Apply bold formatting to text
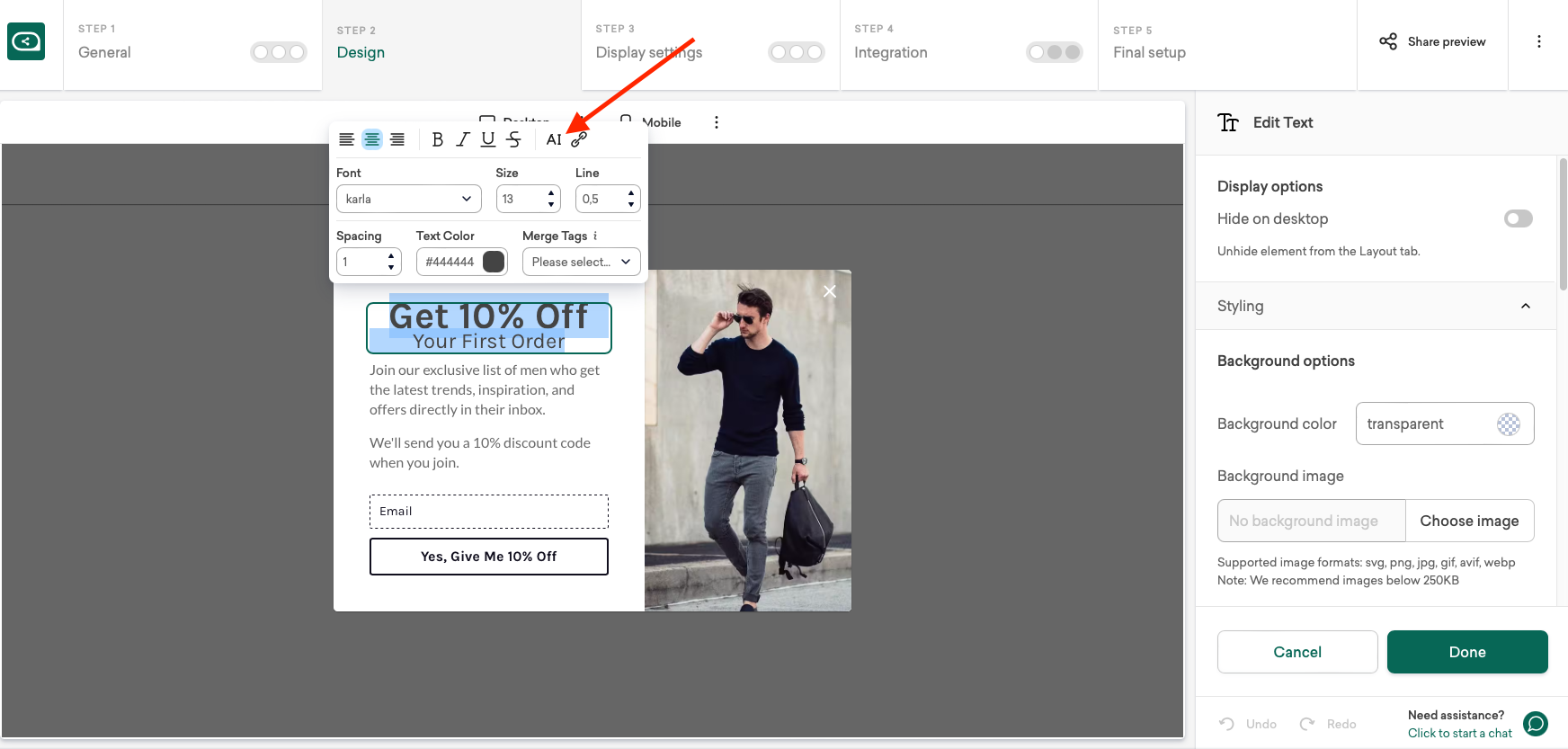This screenshot has height=749, width=1568. 437,139
